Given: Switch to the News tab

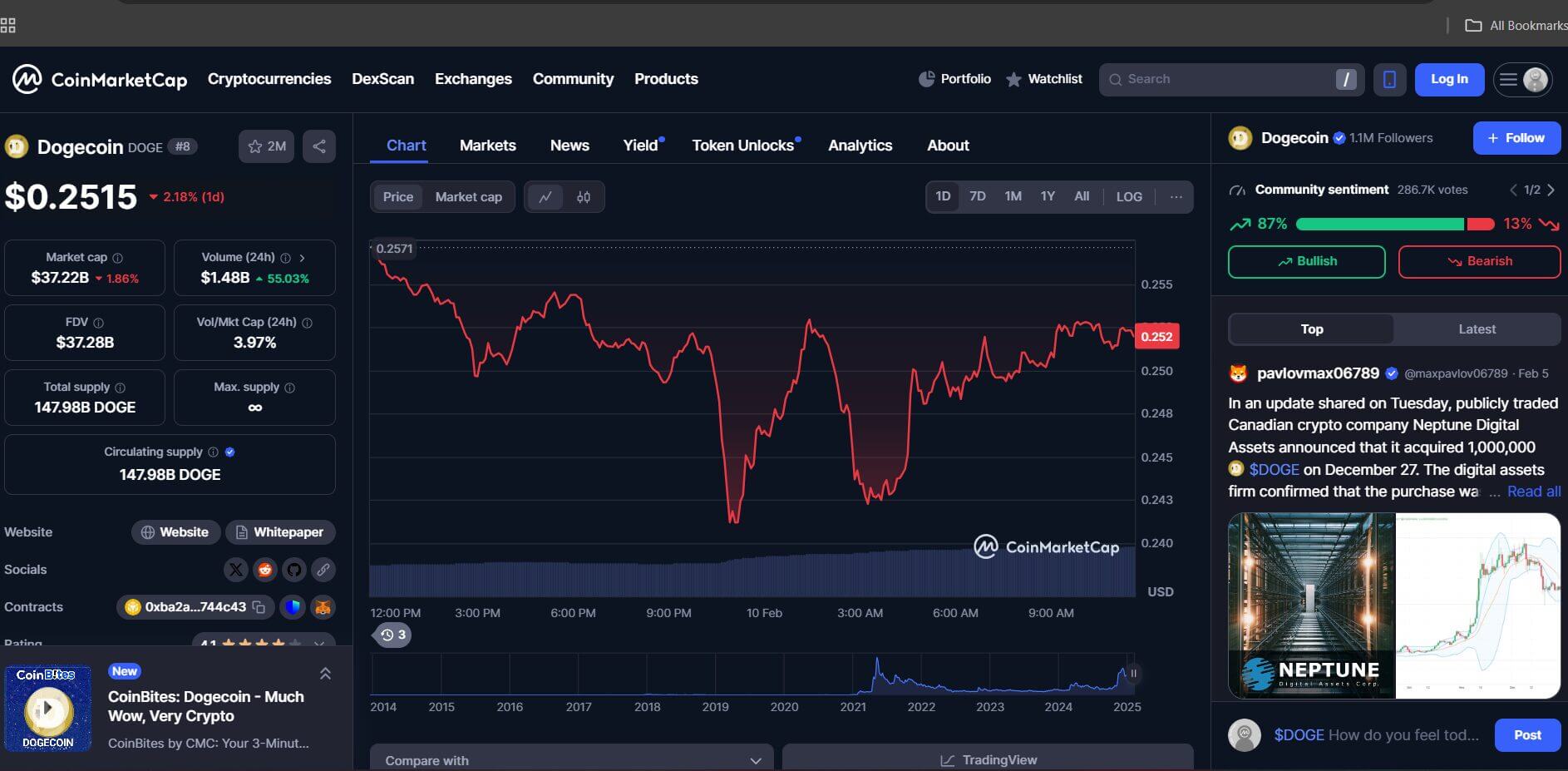Looking at the screenshot, I should [x=569, y=145].
